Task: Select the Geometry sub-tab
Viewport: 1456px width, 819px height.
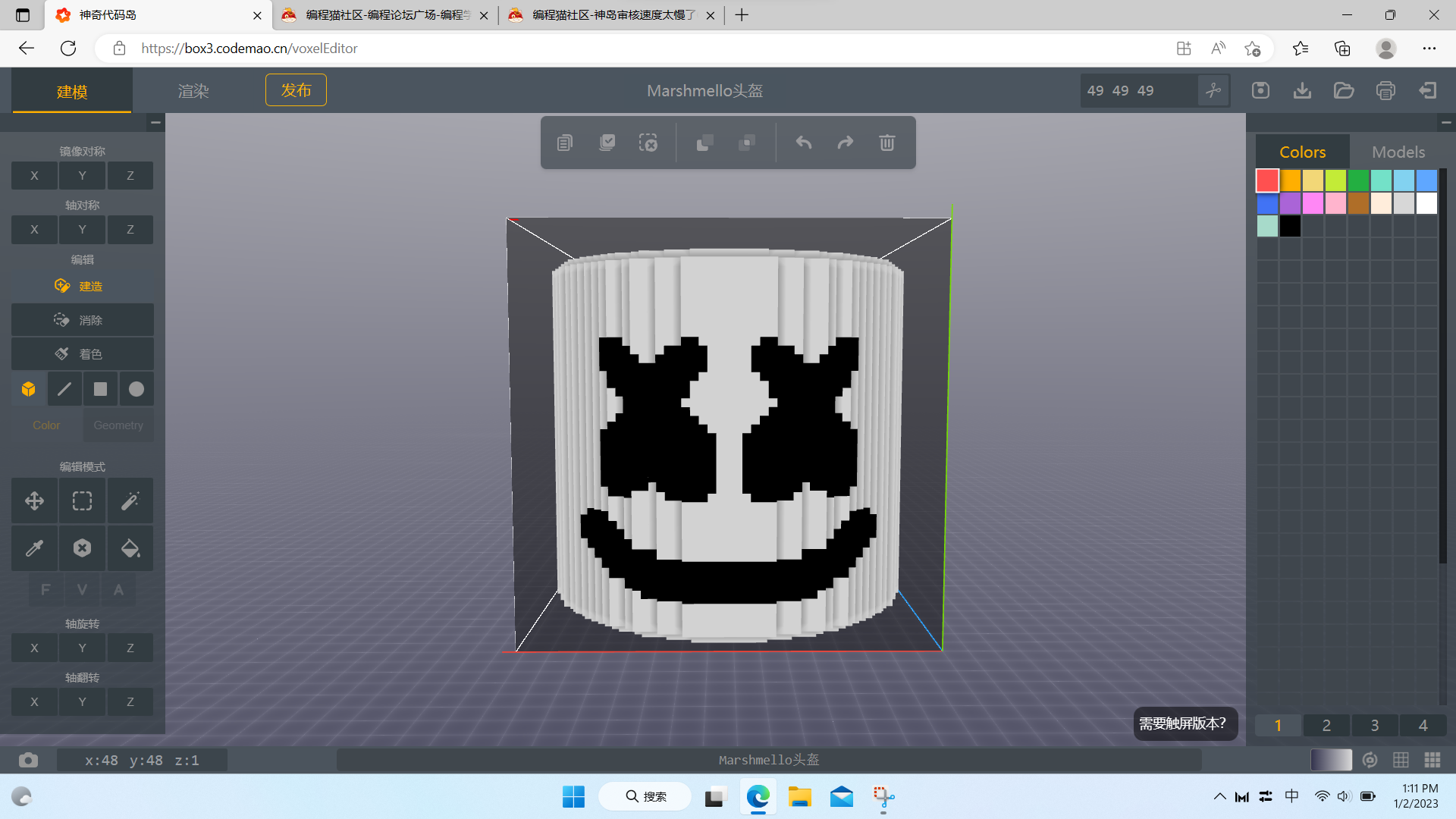Action: [x=118, y=425]
